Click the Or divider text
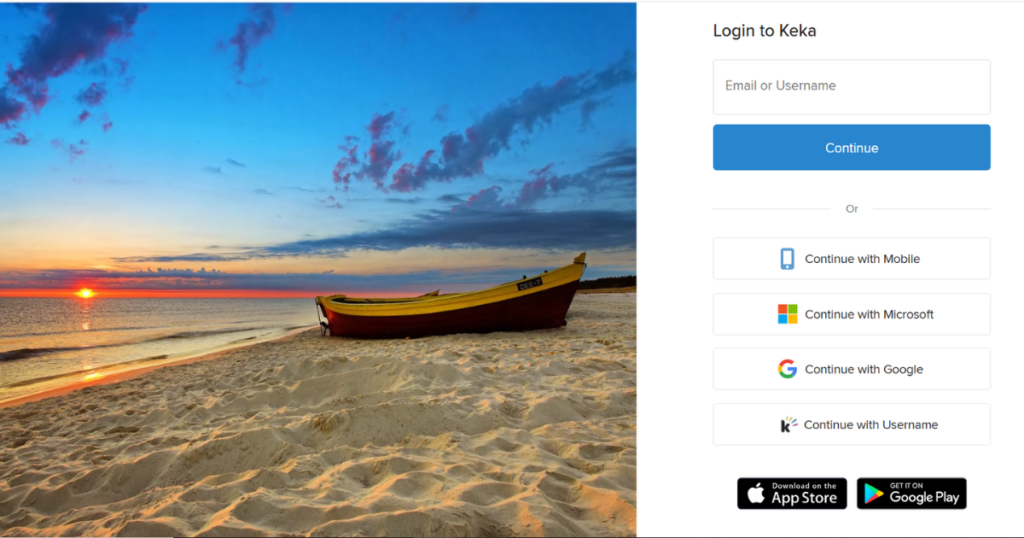Image resolution: width=1024 pixels, height=538 pixels. (852, 209)
